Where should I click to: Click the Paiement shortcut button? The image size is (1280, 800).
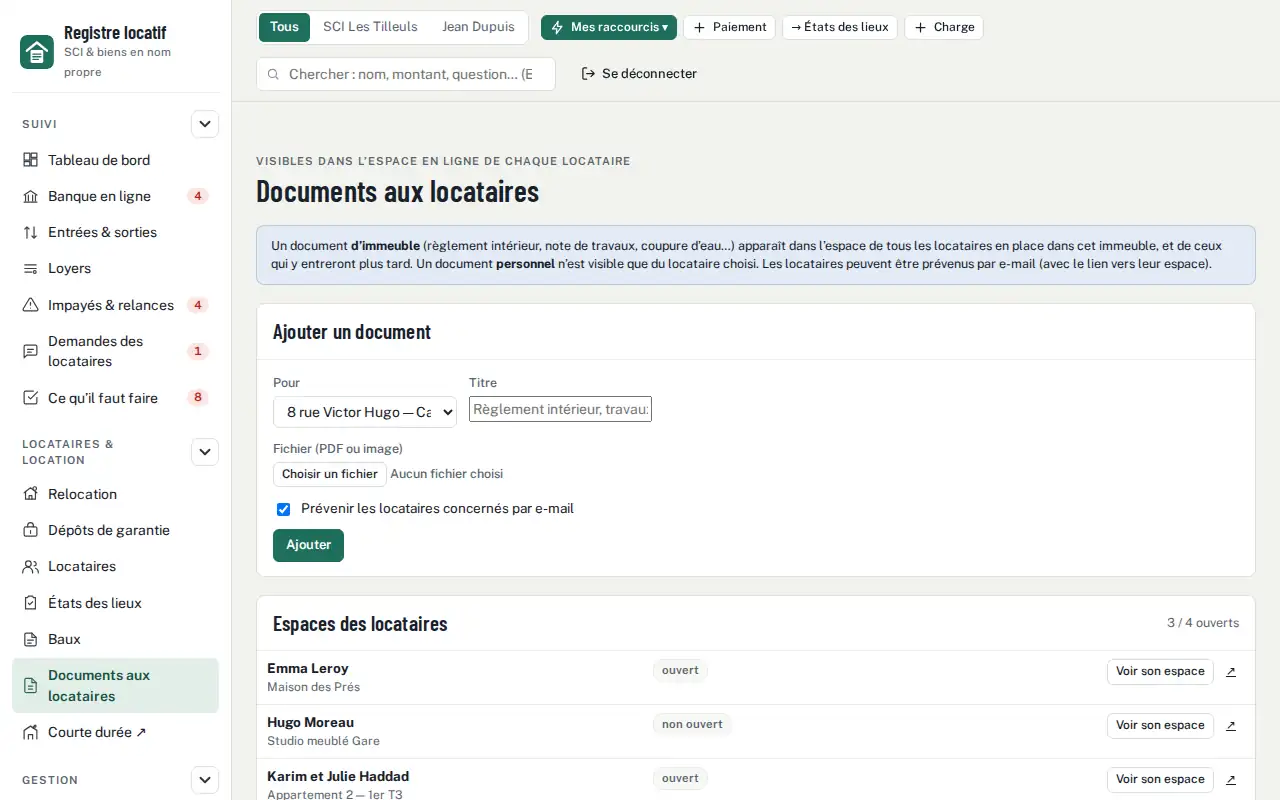pos(729,27)
